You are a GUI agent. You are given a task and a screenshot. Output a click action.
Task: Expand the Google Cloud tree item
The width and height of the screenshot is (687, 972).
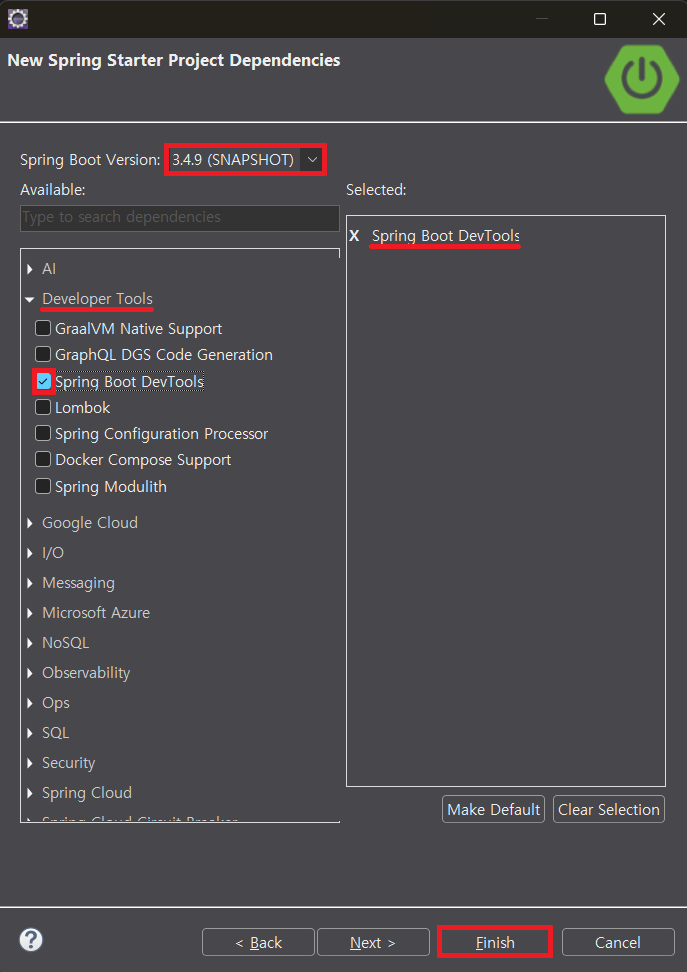pyautogui.click(x=30, y=523)
